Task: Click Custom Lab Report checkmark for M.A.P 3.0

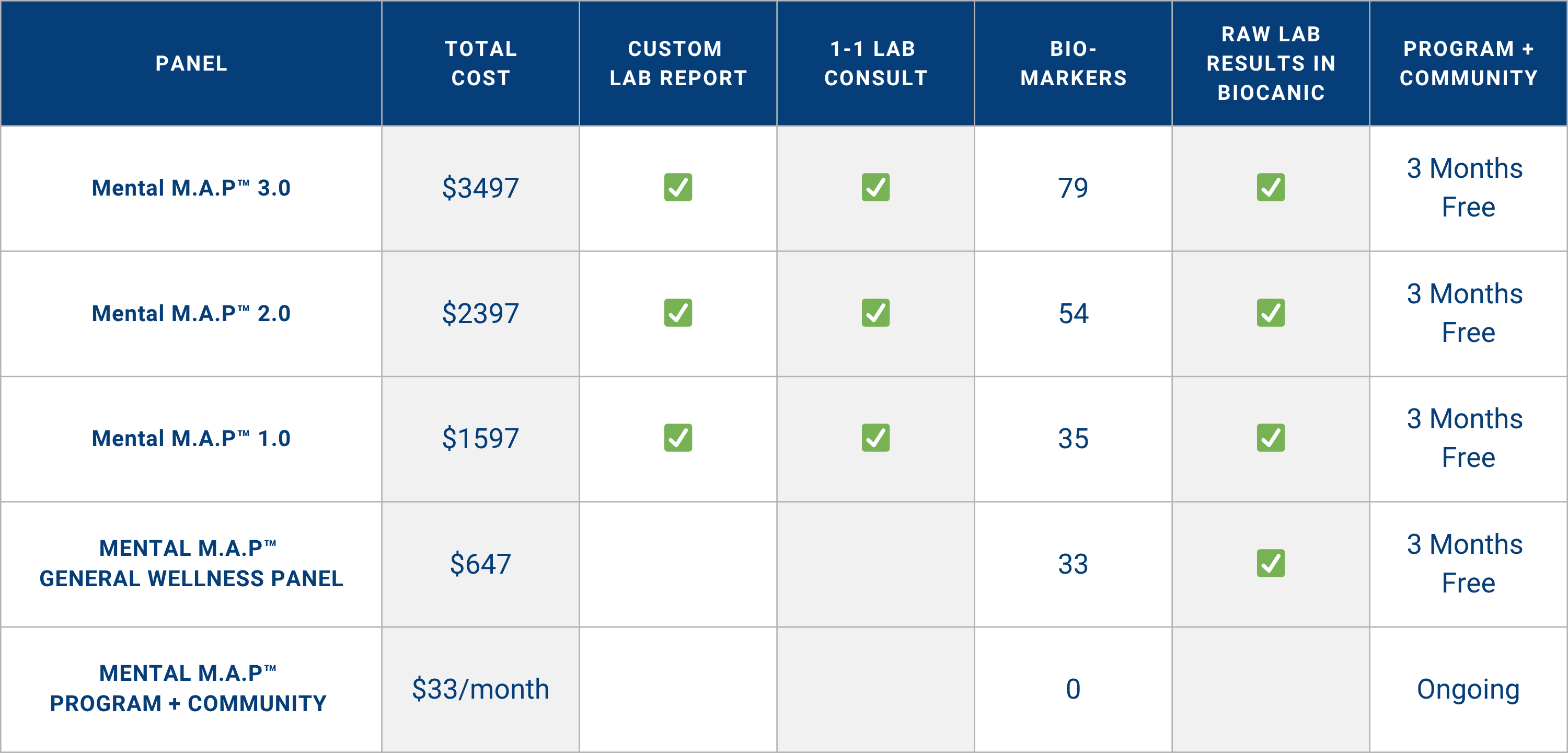Action: pos(677,188)
